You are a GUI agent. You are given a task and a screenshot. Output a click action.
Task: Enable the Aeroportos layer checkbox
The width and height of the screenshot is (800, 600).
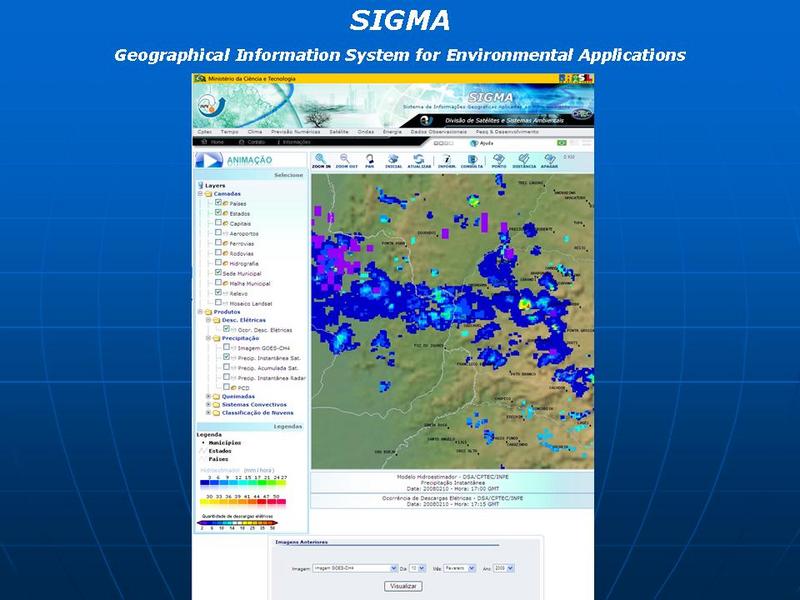(x=218, y=232)
